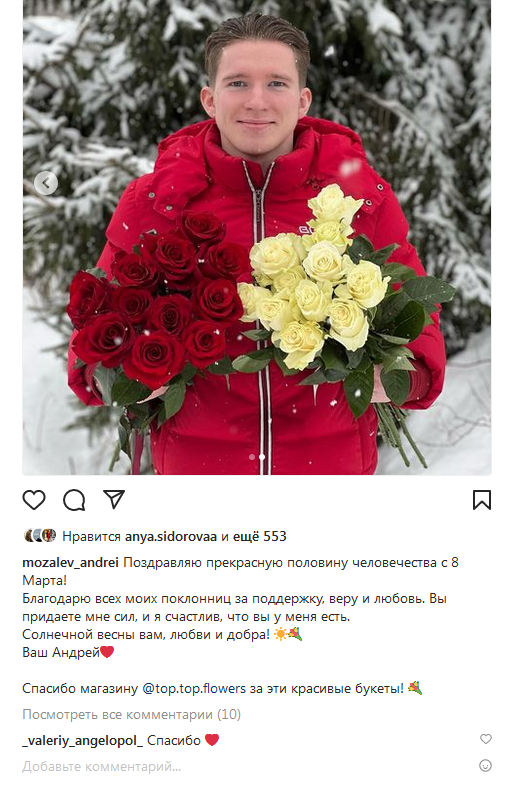The height and width of the screenshot is (789, 515).
Task: Go to the previous photo with the left arrow
Action: (45, 183)
